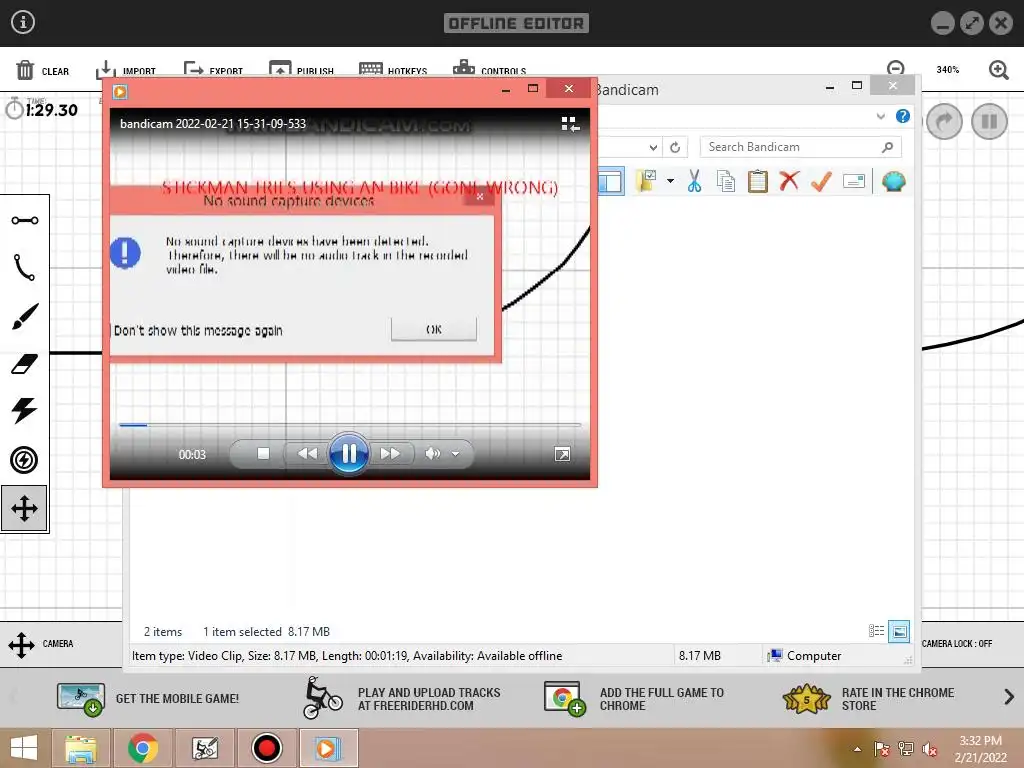The height and width of the screenshot is (768, 1024).
Task: Go to next promo with right arrow
Action: pyautogui.click(x=1009, y=697)
